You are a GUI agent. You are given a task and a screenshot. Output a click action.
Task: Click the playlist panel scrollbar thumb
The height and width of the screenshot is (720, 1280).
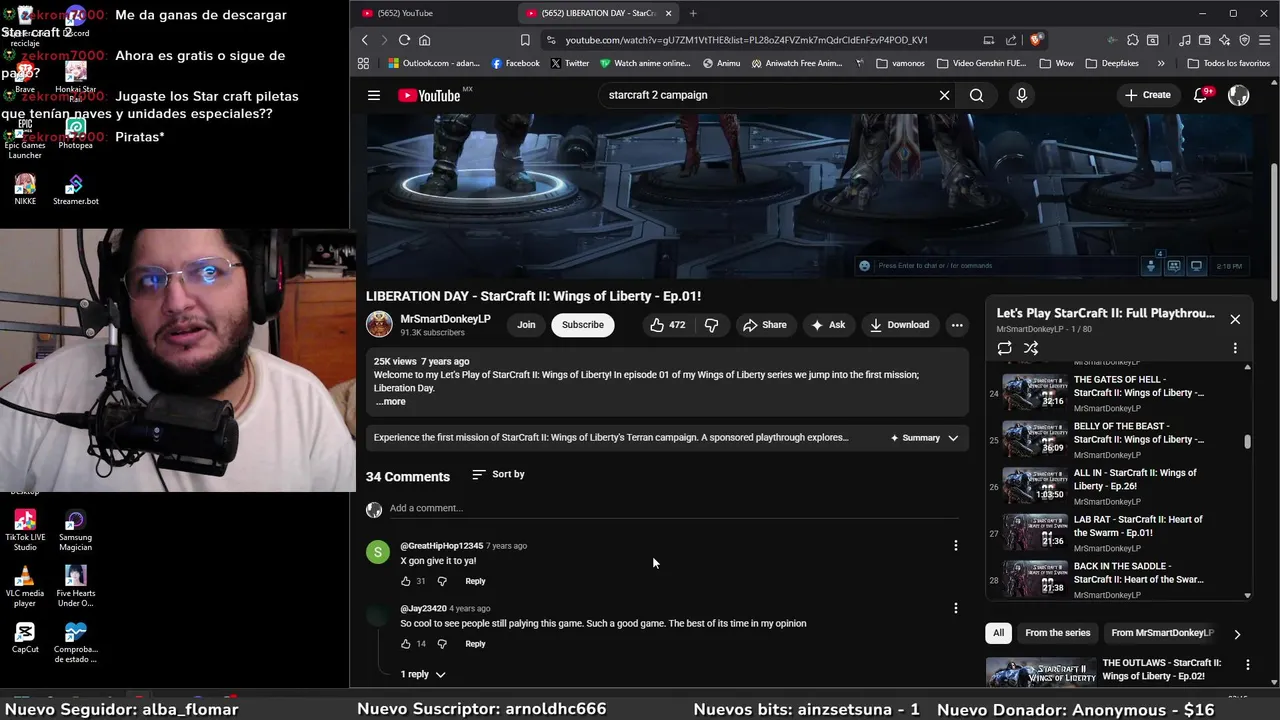click(x=1247, y=441)
